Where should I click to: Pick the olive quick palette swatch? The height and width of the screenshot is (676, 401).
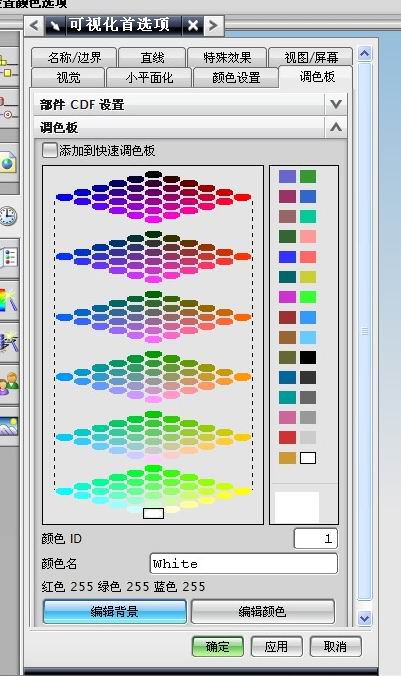(287, 357)
